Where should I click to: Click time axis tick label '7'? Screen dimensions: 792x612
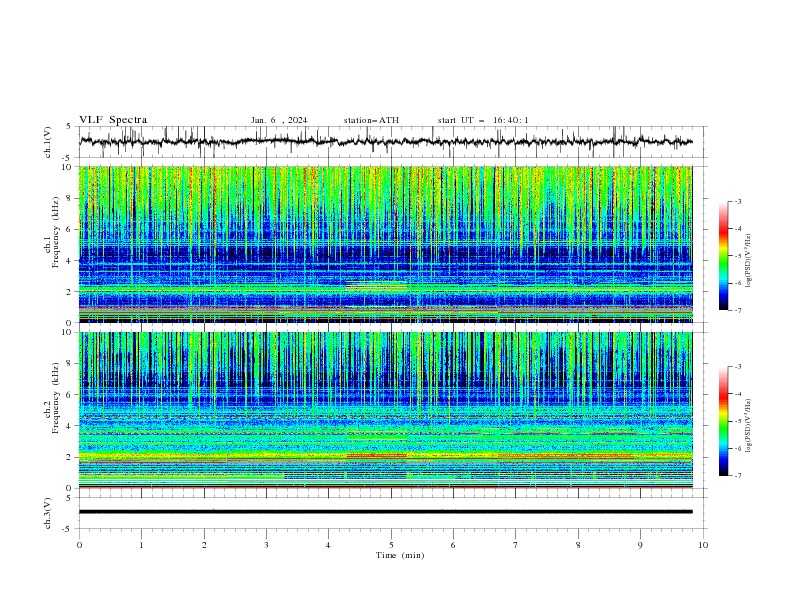coord(516,545)
